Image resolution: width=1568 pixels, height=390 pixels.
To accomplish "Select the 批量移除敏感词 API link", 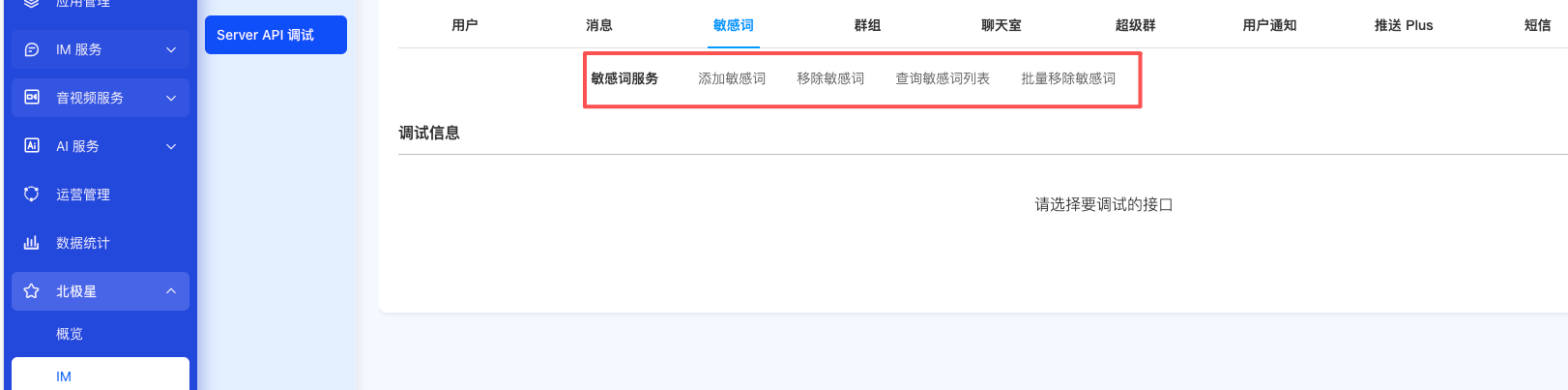I will pos(1068,78).
